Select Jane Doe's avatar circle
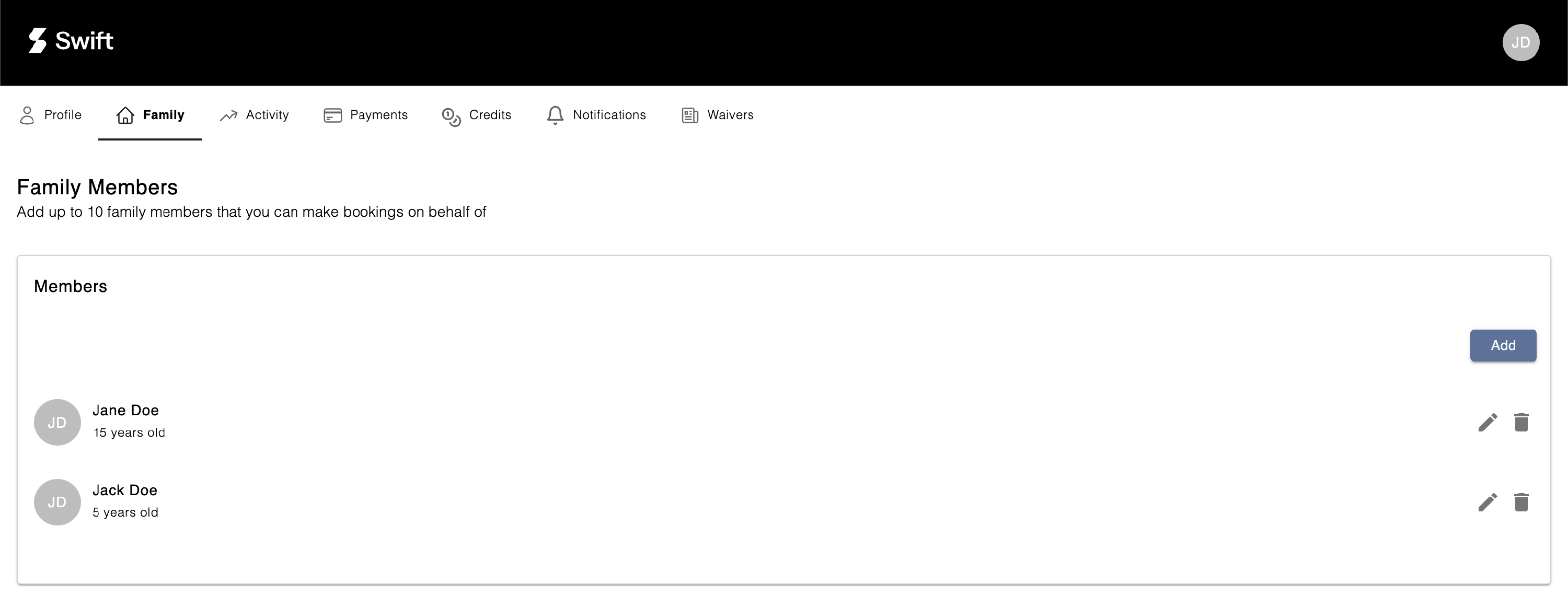This screenshot has width=1568, height=596. [57, 422]
